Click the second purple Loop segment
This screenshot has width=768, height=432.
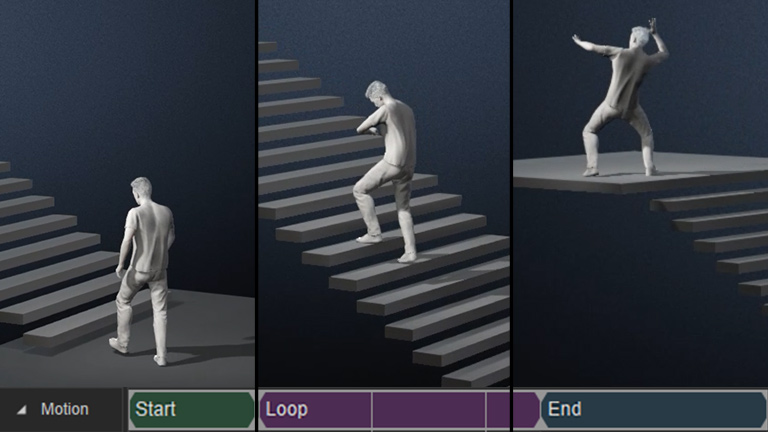point(429,409)
